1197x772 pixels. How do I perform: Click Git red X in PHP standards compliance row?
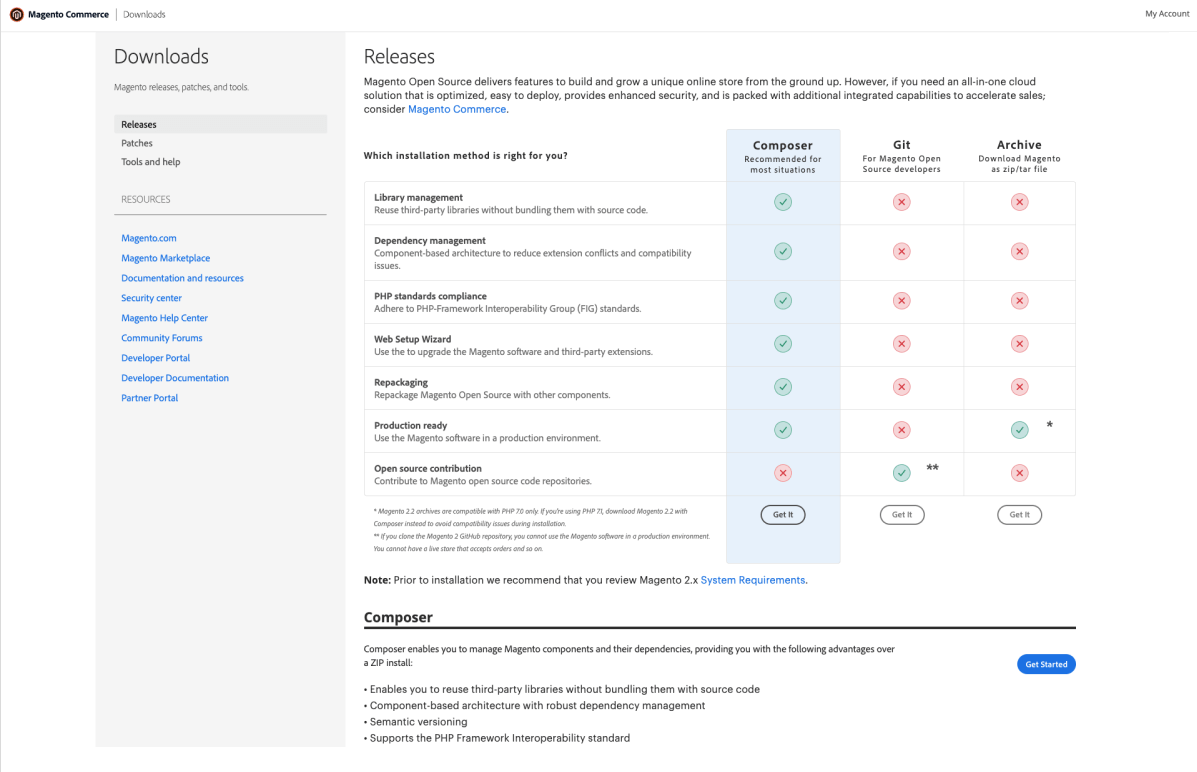(x=902, y=301)
